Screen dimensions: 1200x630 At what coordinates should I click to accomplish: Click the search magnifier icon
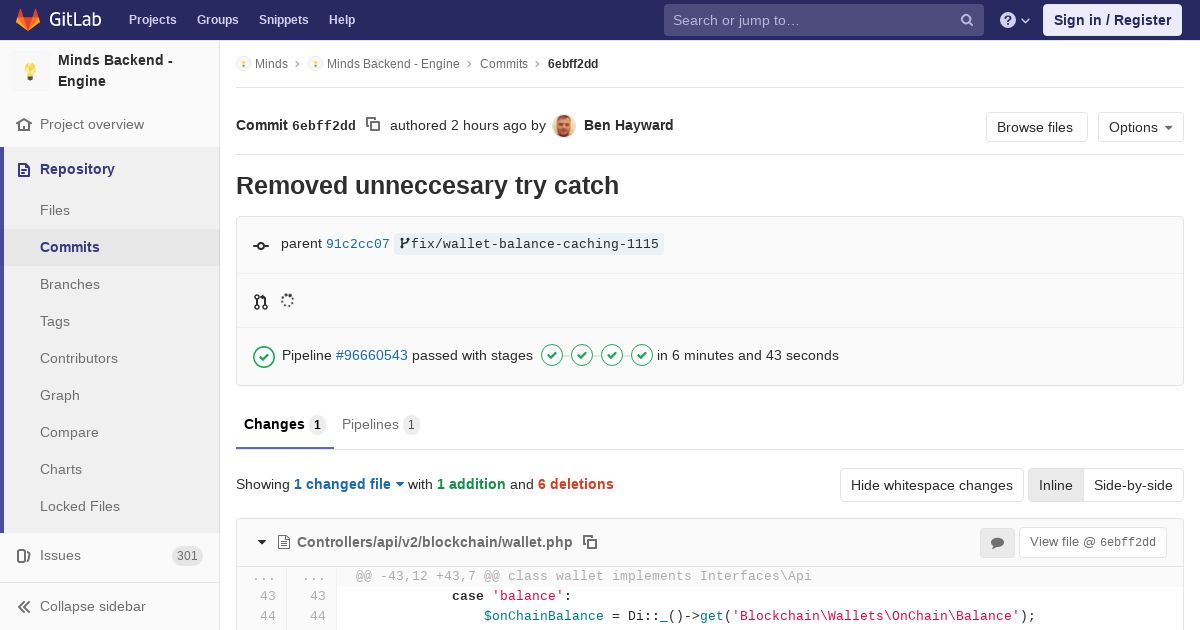967,20
